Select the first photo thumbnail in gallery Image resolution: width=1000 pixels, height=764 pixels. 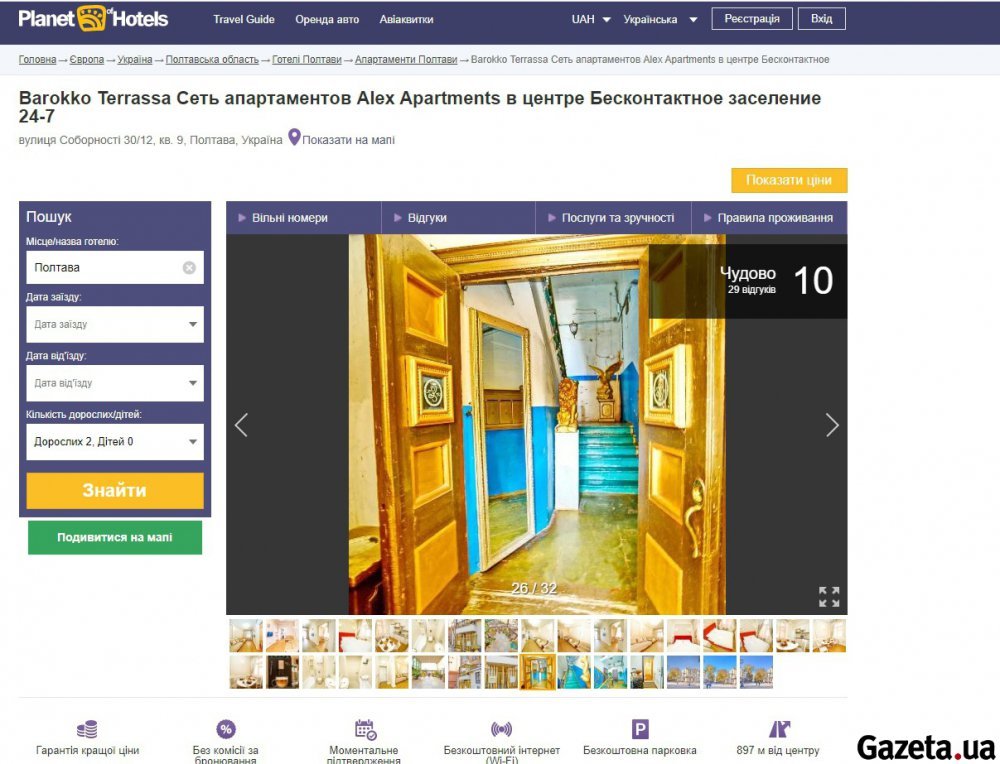pos(246,635)
